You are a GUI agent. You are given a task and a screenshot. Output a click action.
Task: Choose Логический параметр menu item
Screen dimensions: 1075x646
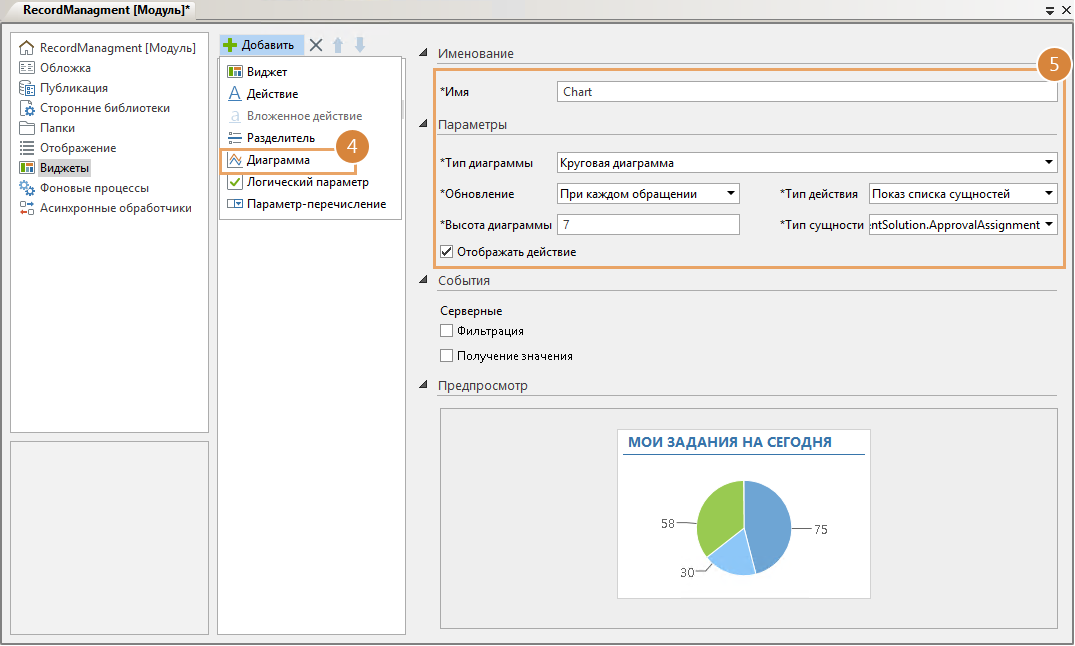pyautogui.click(x=307, y=182)
